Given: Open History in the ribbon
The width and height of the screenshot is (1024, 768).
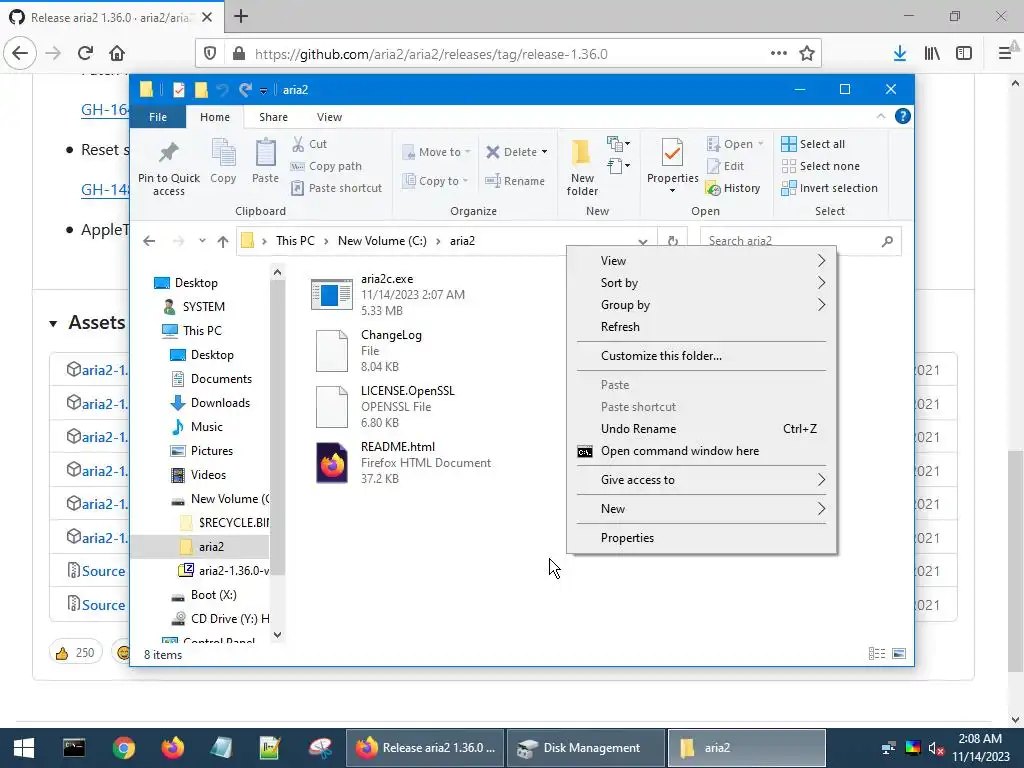Looking at the screenshot, I should (x=733, y=188).
